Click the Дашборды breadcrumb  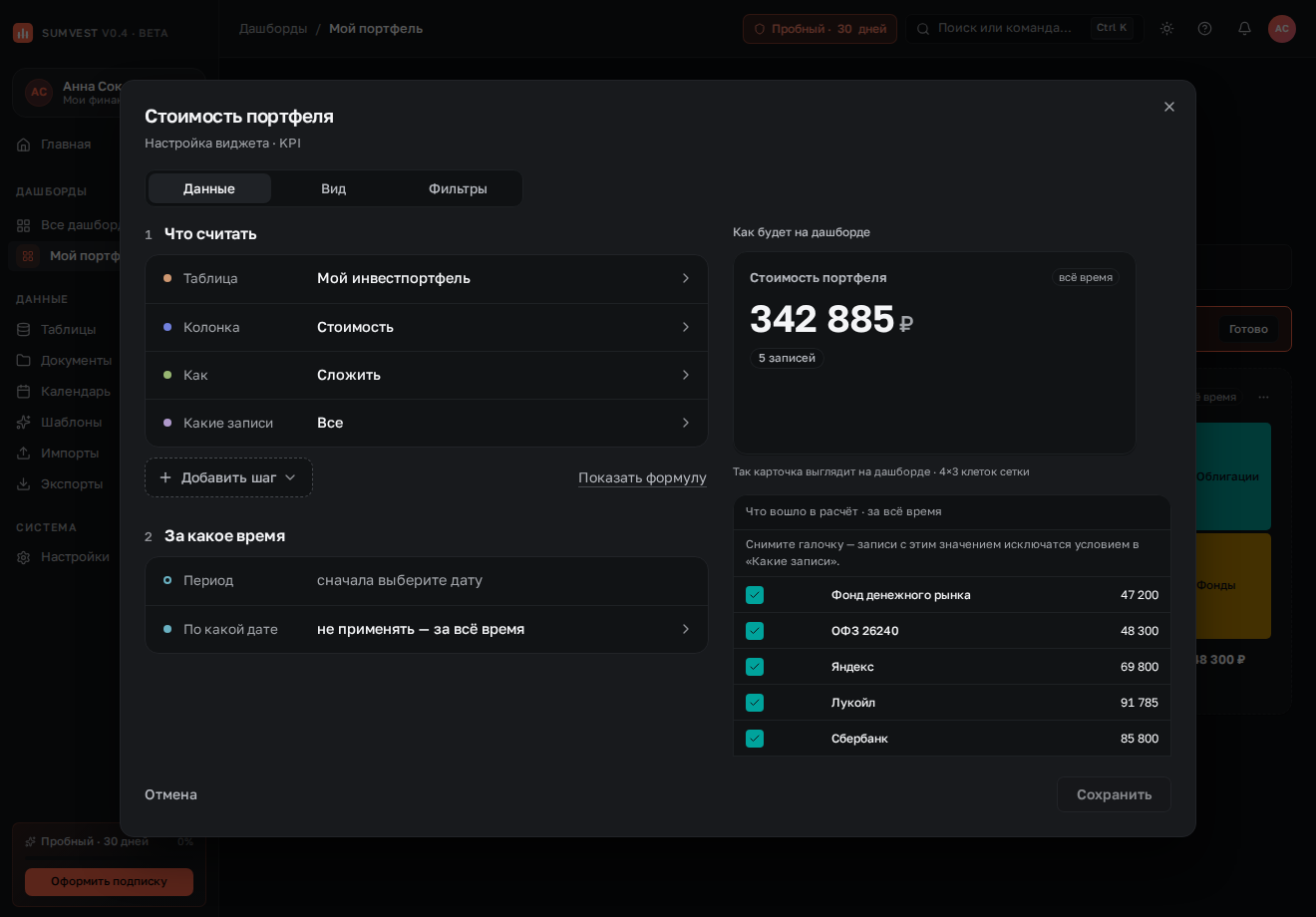tap(273, 28)
